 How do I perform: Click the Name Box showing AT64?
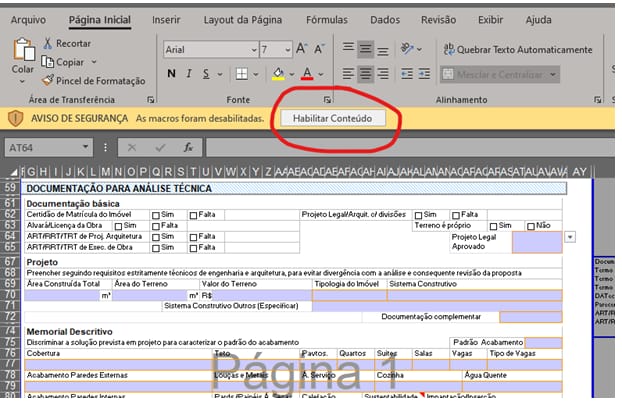tap(48, 147)
